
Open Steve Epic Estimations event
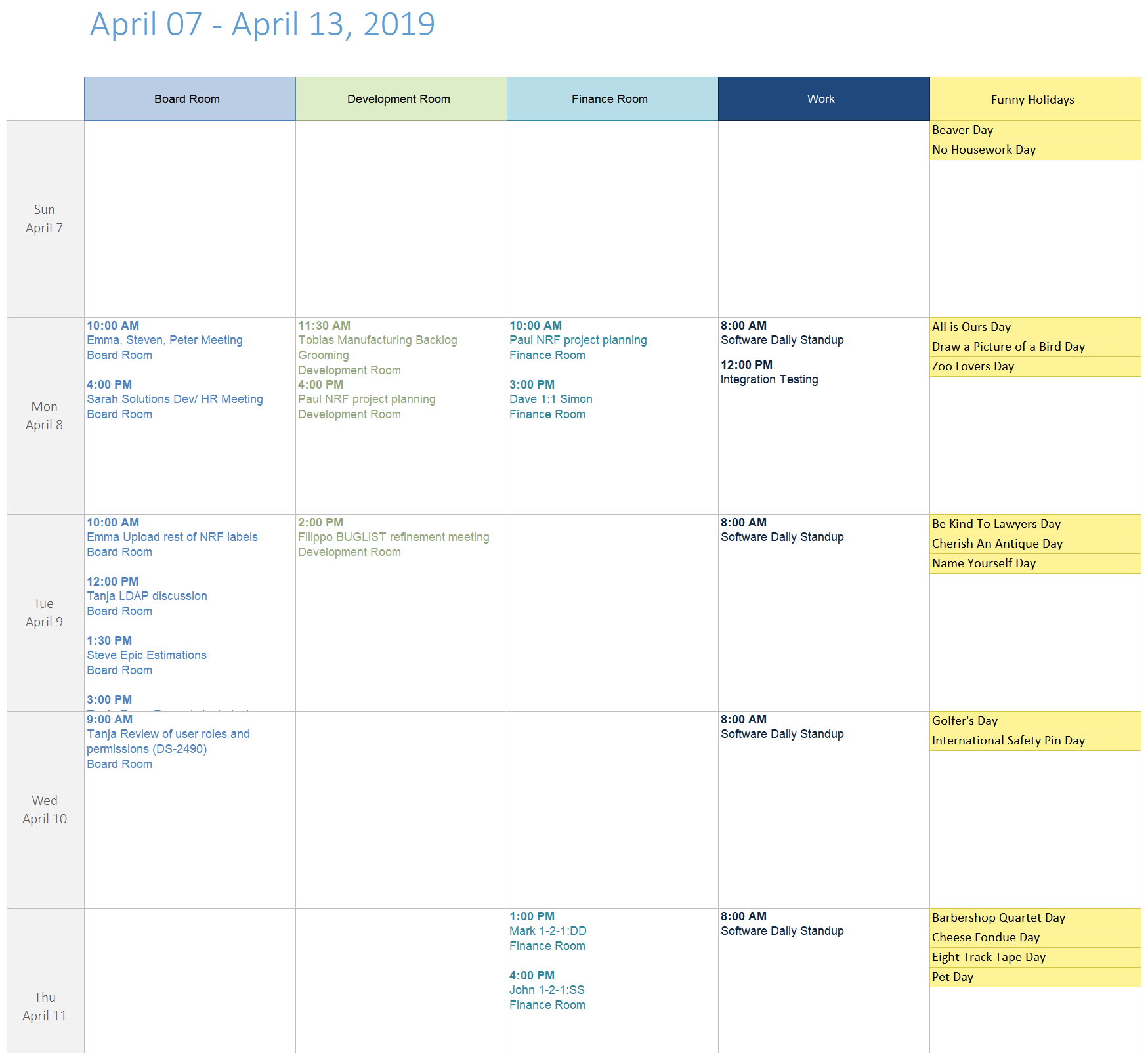146,655
